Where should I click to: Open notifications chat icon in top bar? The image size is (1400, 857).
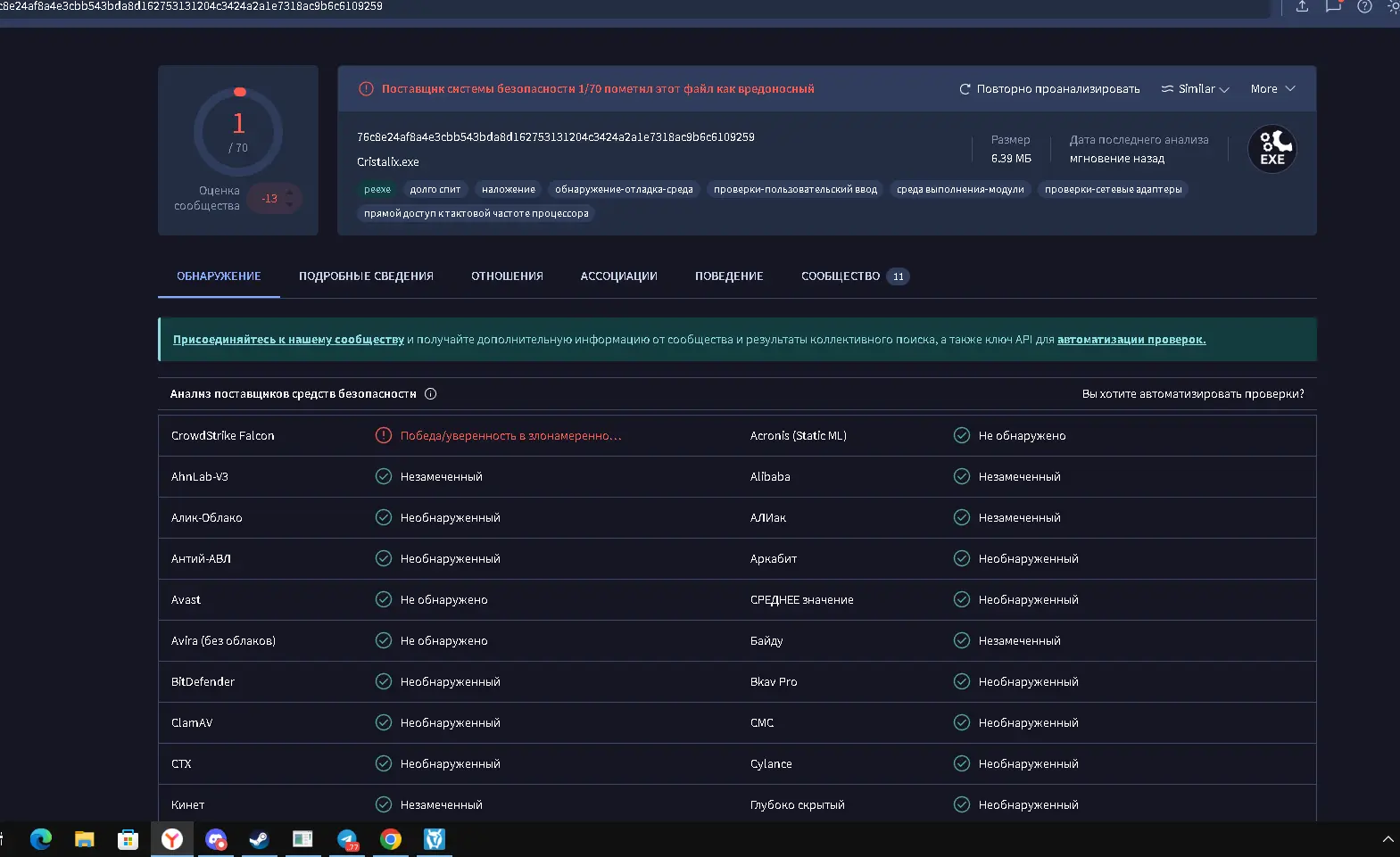click(1333, 6)
